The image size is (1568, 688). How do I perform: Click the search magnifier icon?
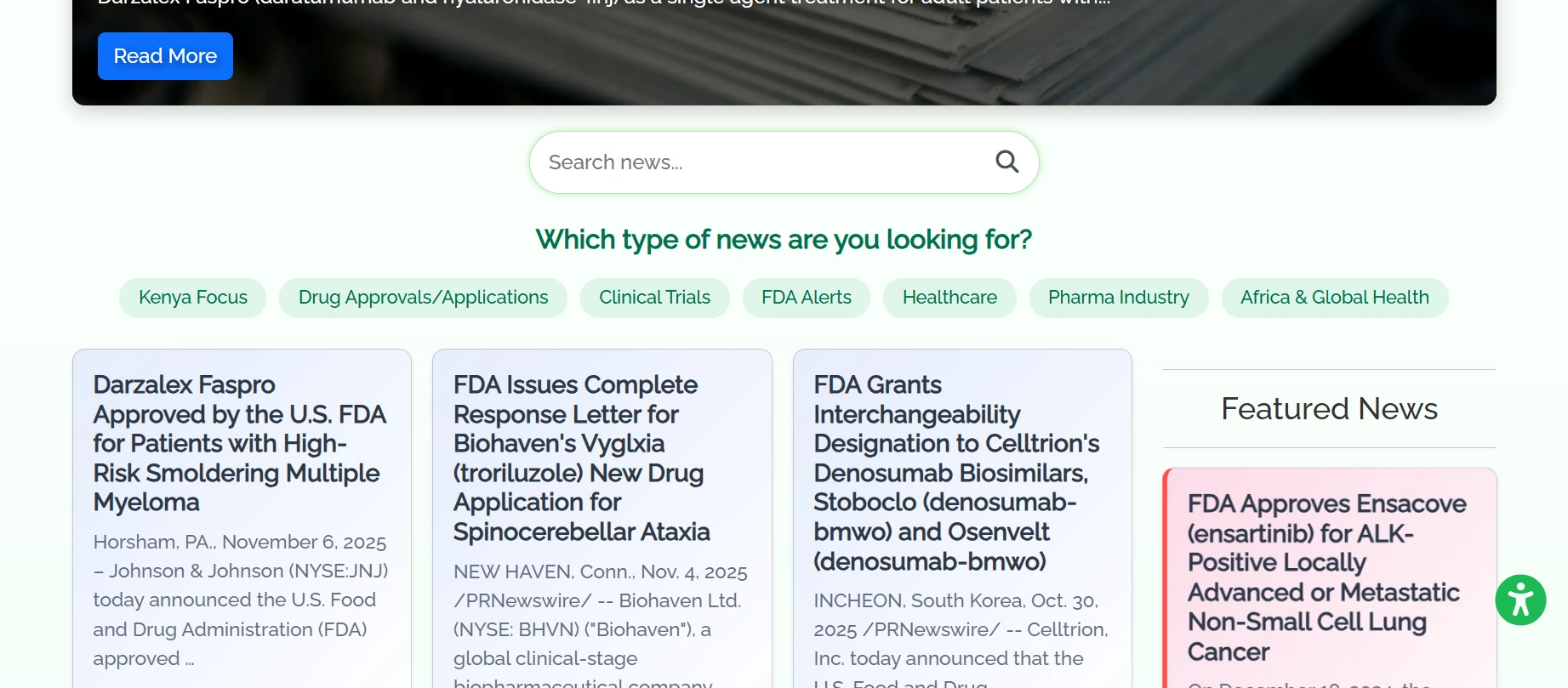(x=1006, y=162)
